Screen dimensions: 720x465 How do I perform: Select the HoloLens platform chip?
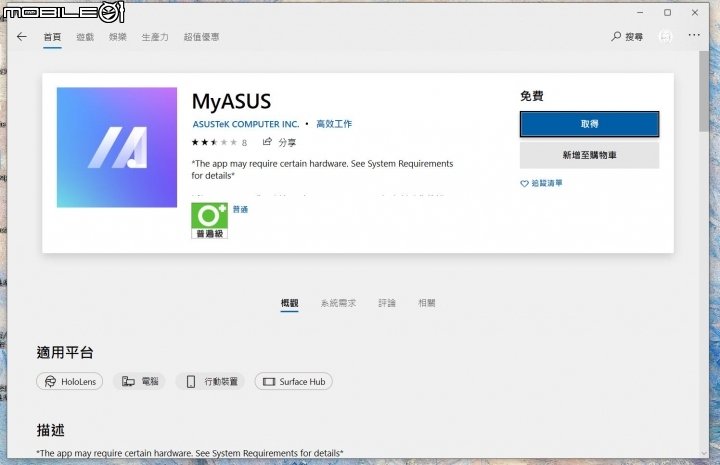69,381
